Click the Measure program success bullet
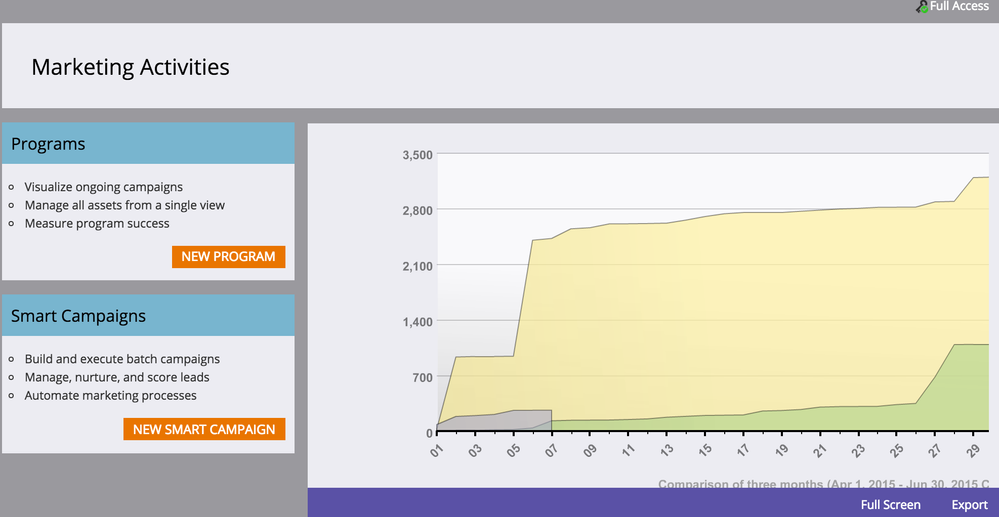 pyautogui.click(x=97, y=223)
